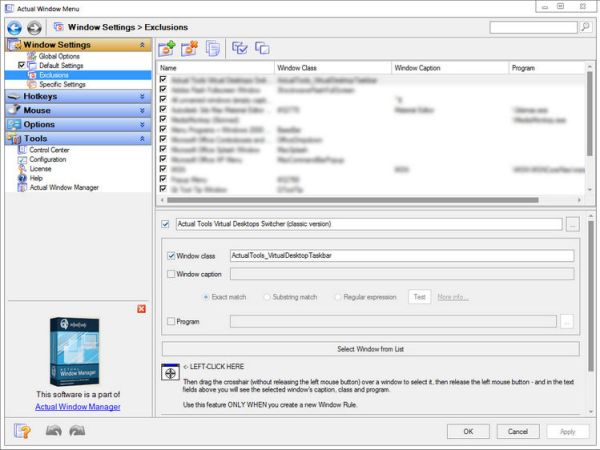Click the exclusions list horizontal scrollbar
This screenshot has height=450, width=600.
point(352,200)
